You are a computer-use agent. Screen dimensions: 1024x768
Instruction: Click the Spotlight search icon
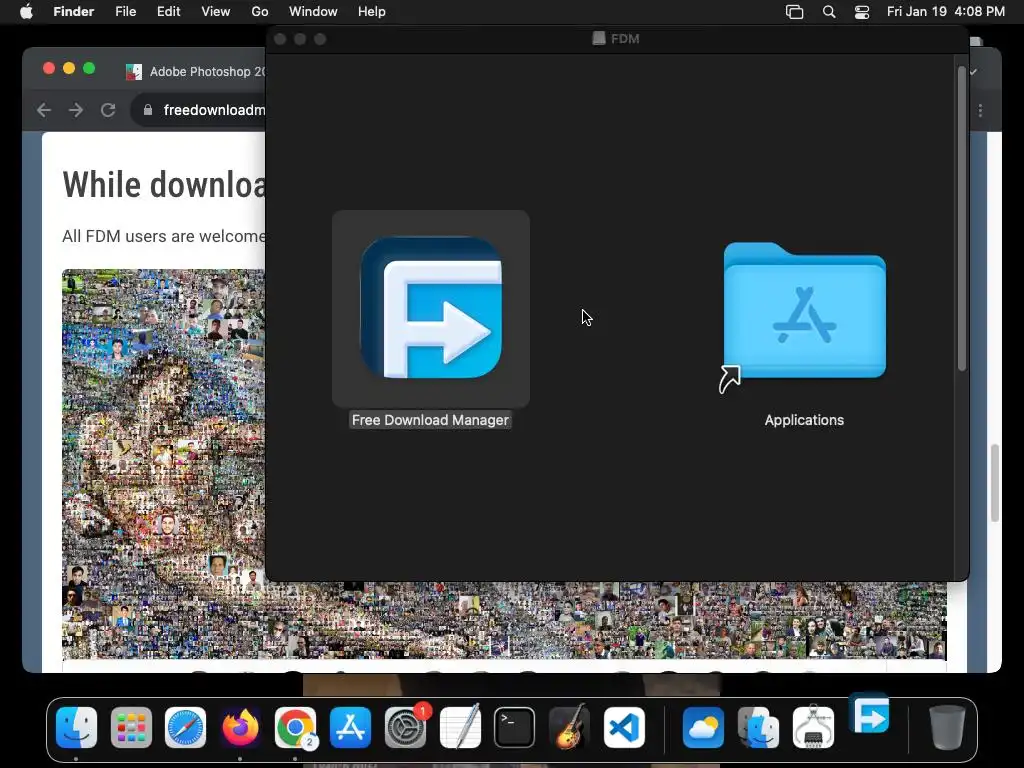click(x=829, y=12)
